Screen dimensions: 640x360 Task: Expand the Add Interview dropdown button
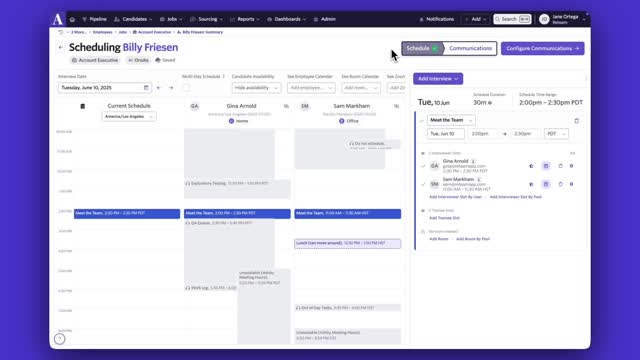(438, 78)
